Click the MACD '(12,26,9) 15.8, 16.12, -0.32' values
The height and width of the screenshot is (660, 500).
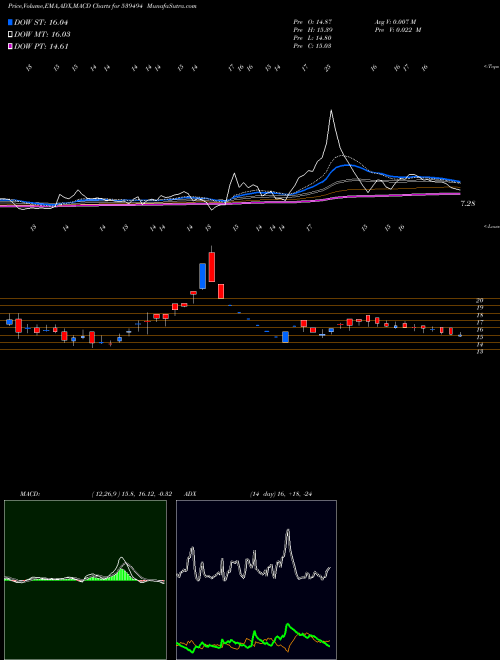pos(131,494)
